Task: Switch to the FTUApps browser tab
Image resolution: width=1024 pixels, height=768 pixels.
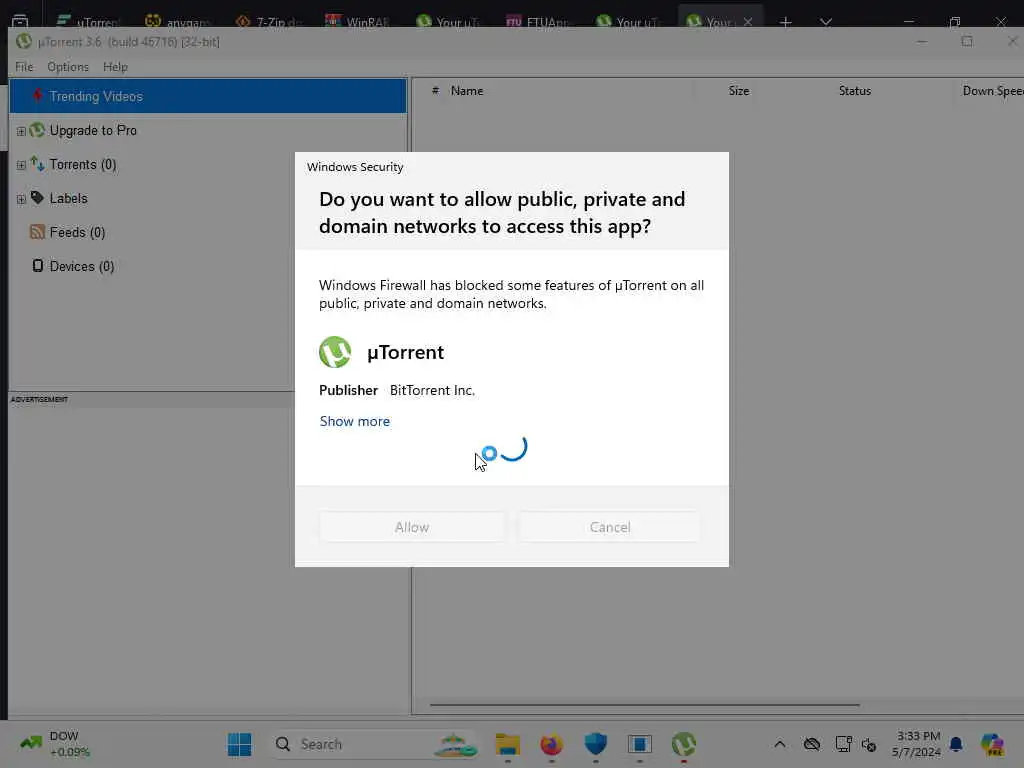Action: [x=537, y=22]
